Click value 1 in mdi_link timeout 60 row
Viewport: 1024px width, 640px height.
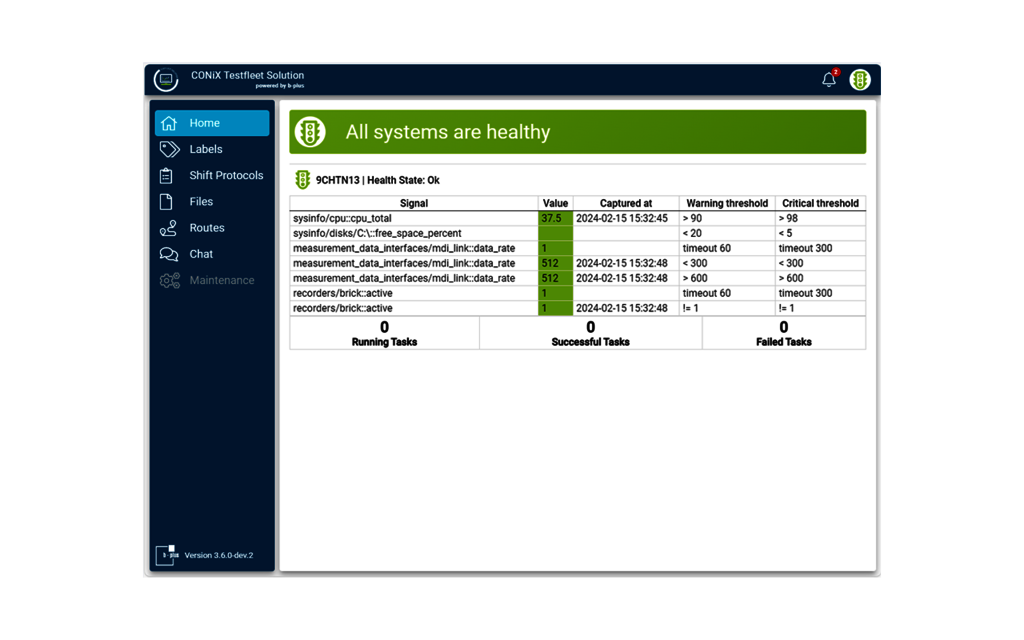(x=555, y=248)
